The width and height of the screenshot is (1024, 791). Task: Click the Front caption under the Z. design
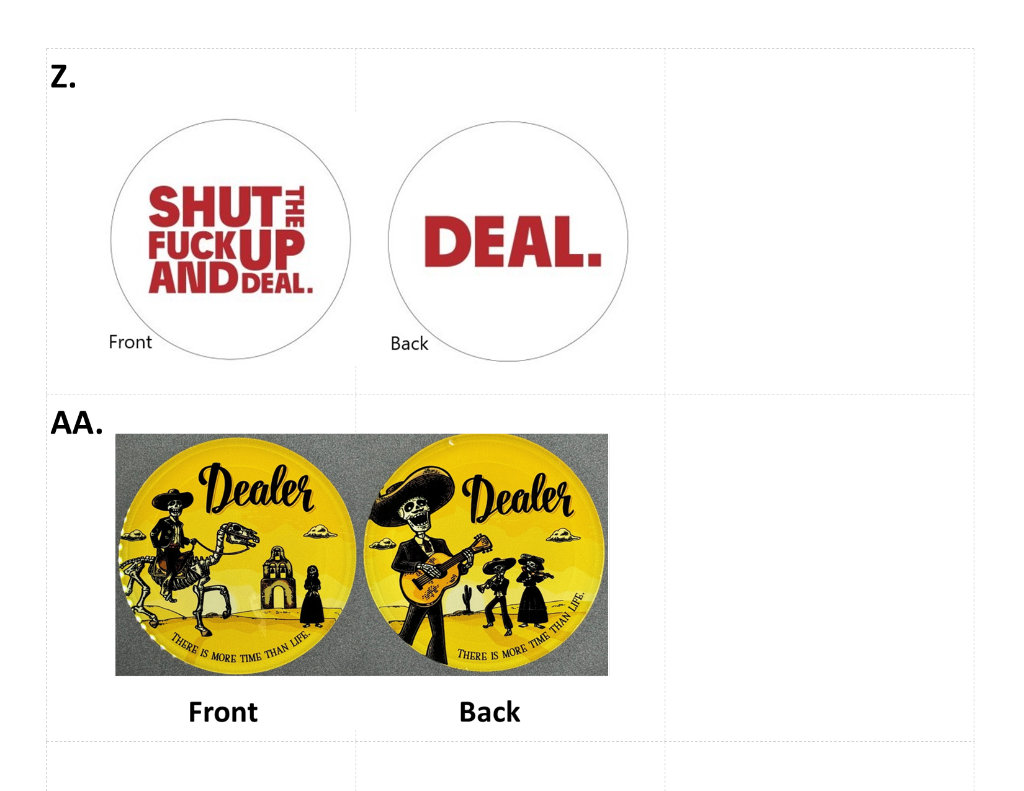pyautogui.click(x=130, y=342)
